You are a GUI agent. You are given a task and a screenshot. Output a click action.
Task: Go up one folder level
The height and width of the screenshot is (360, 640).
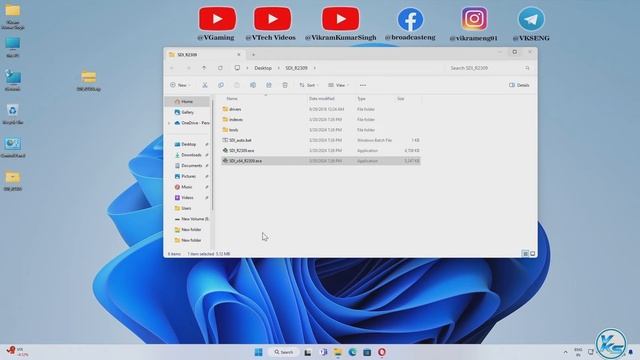(x=204, y=68)
